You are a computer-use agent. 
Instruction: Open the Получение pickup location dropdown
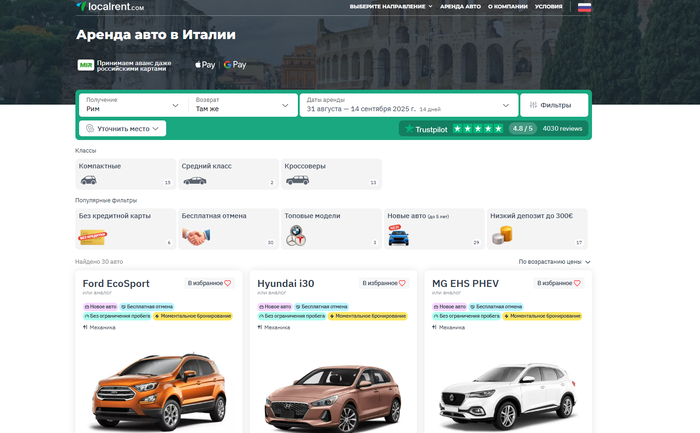pos(133,105)
